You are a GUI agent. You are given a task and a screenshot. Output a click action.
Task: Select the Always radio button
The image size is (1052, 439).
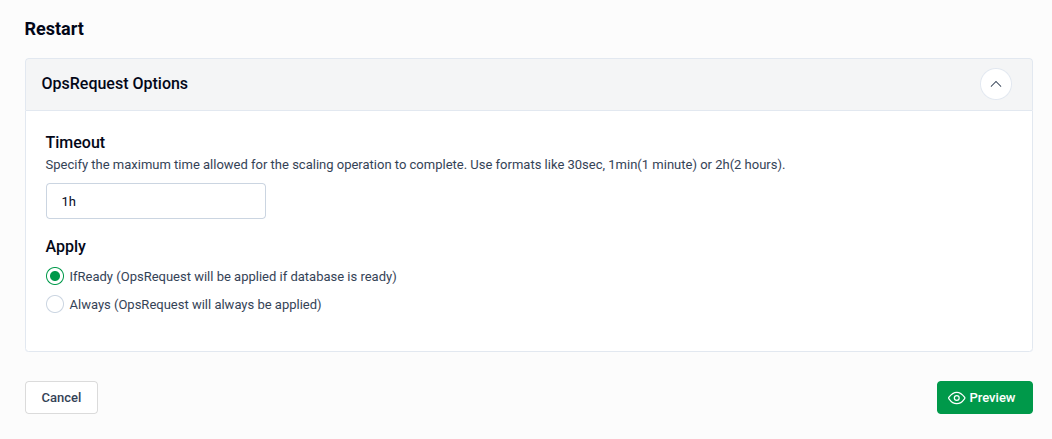(x=55, y=305)
